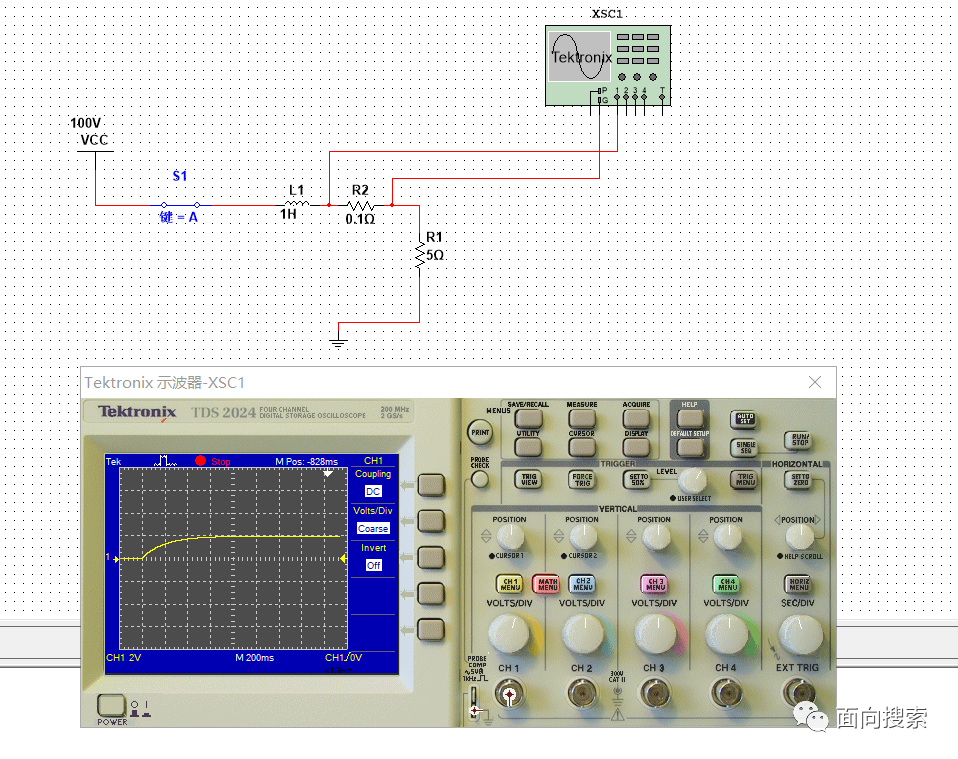Toggle the CH 3 MENU button
The height and width of the screenshot is (759, 958).
tap(655, 584)
